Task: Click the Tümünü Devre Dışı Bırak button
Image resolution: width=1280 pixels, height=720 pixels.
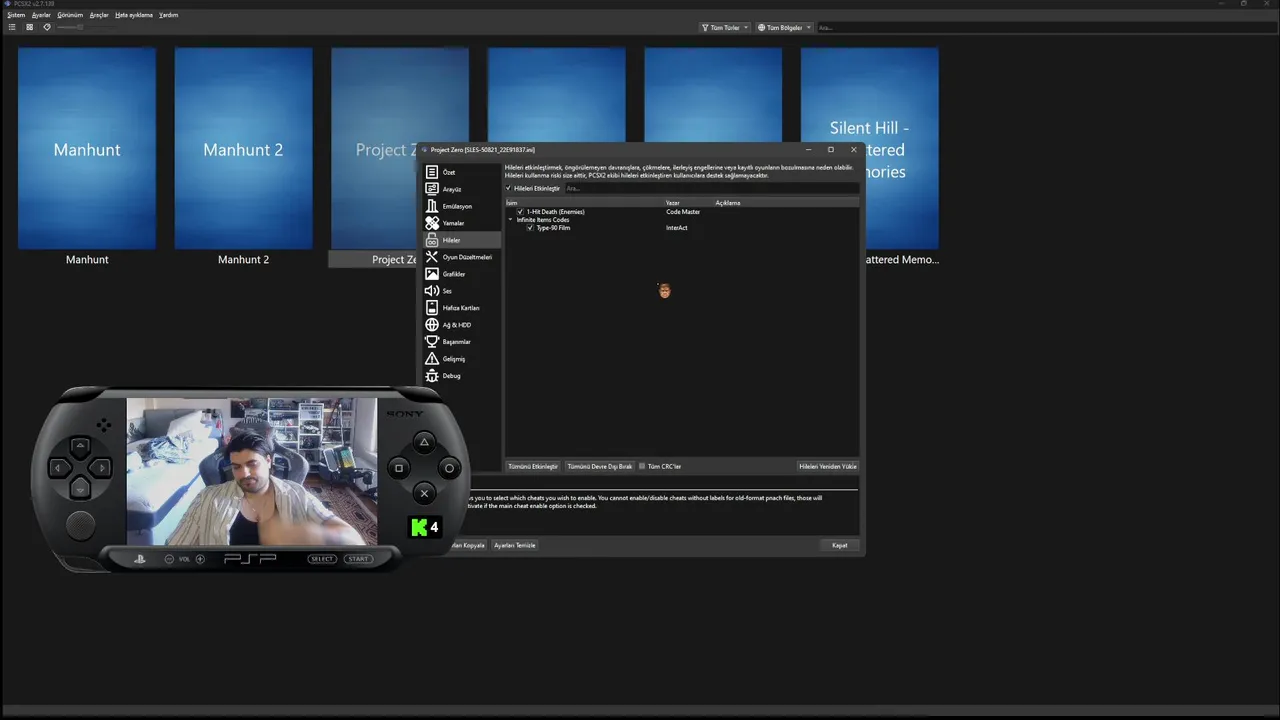Action: pyautogui.click(x=600, y=466)
